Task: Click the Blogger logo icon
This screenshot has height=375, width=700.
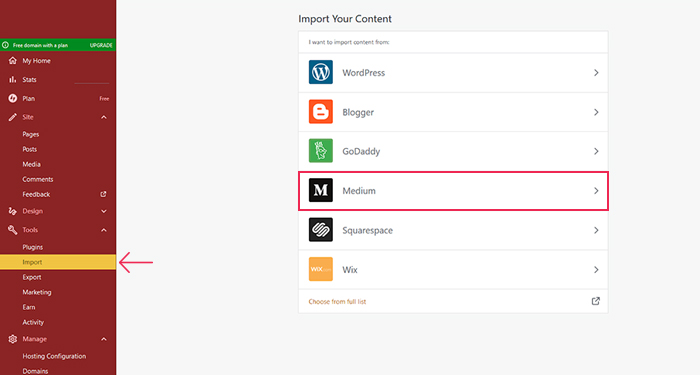Action: point(321,112)
